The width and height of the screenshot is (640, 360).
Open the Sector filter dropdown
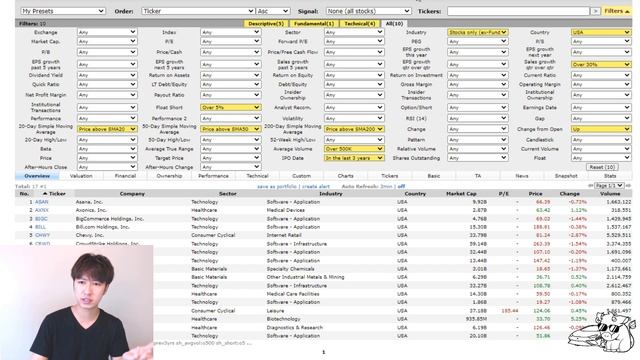pyautogui.click(x=354, y=32)
